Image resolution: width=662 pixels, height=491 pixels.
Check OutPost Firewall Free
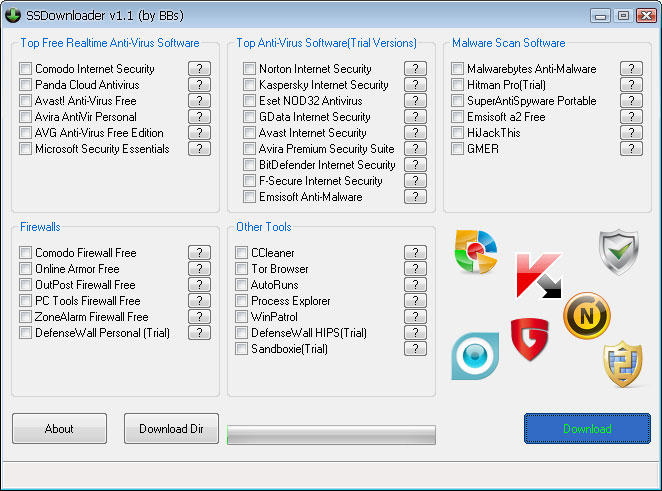[x=25, y=285]
